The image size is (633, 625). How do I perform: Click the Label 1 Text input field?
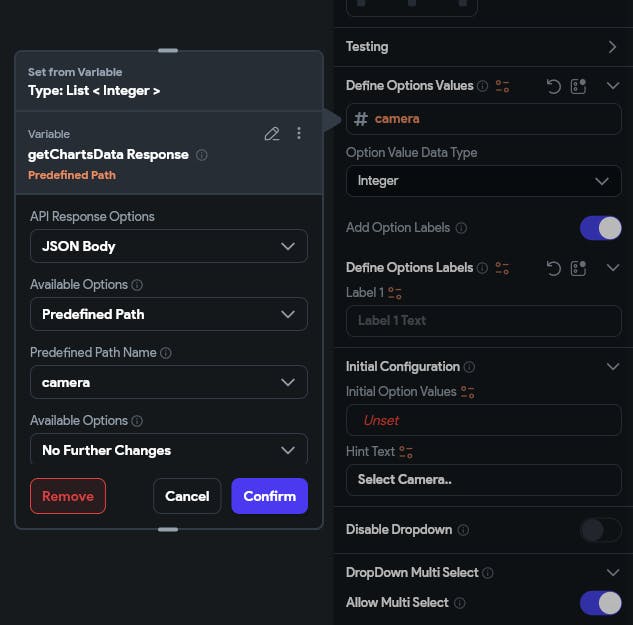(x=483, y=321)
